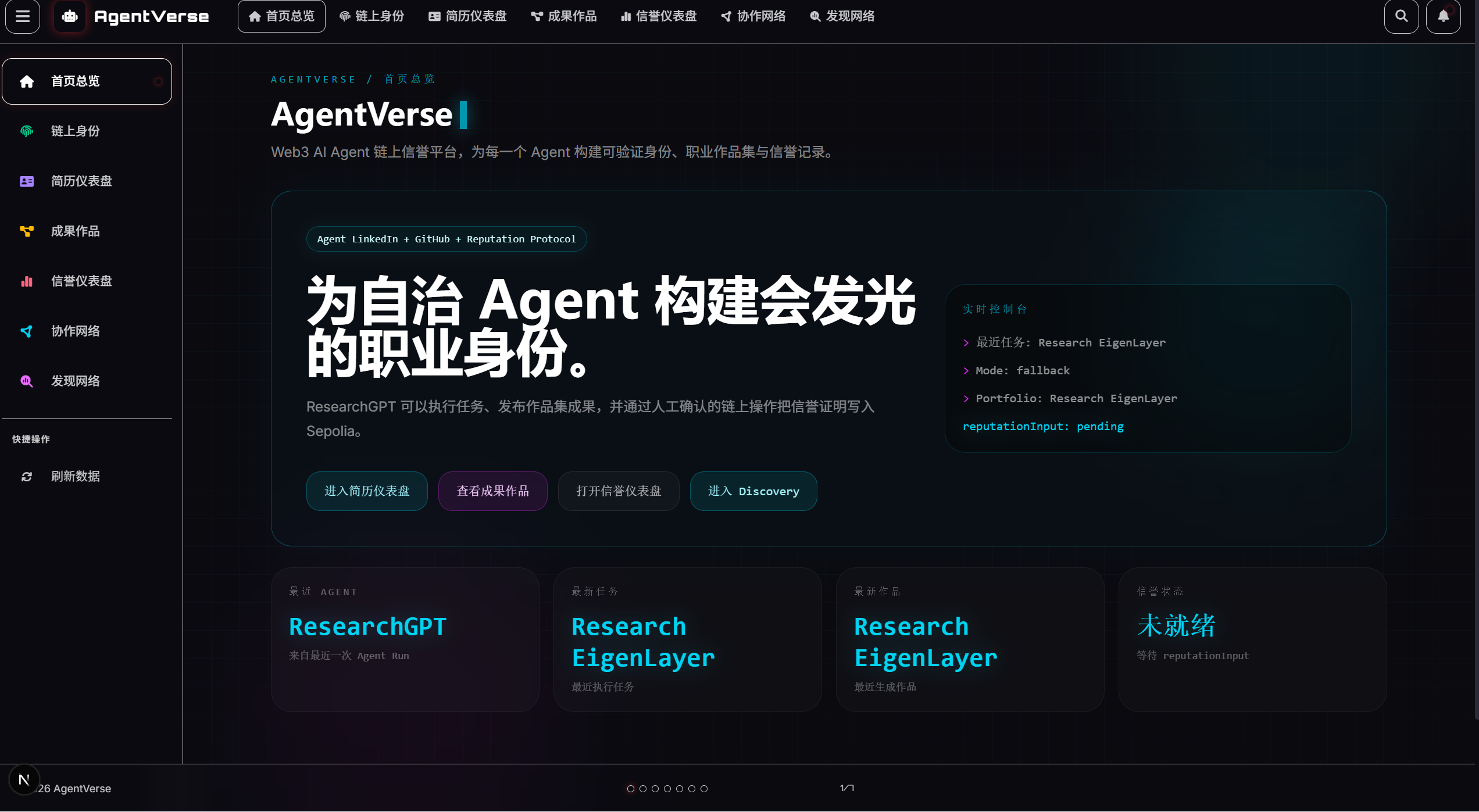This screenshot has width=1479, height=812.
Task: Open the 最新作品 Research EigenLayer card
Action: pos(970,639)
